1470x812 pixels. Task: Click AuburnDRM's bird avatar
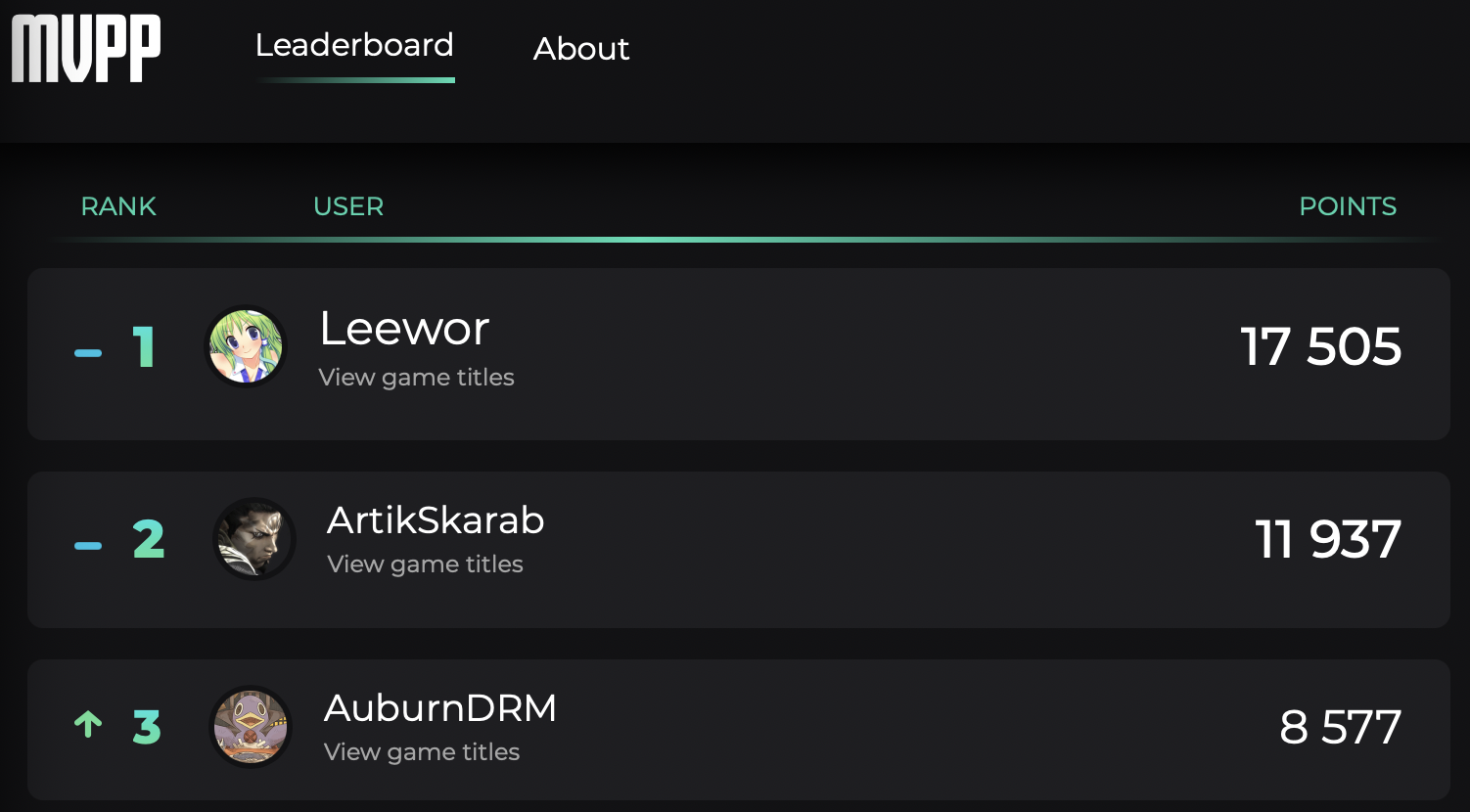click(x=252, y=727)
